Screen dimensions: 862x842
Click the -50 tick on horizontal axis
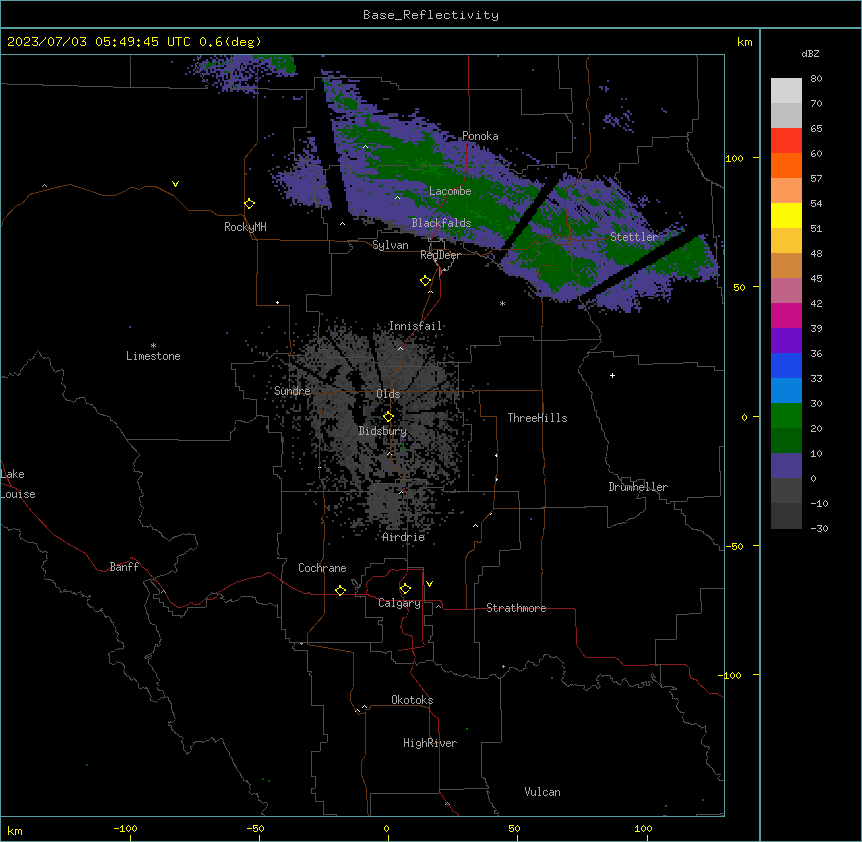click(x=255, y=828)
